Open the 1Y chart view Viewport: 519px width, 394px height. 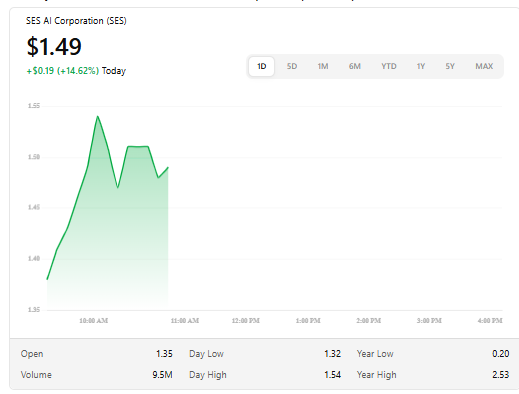[x=421, y=66]
